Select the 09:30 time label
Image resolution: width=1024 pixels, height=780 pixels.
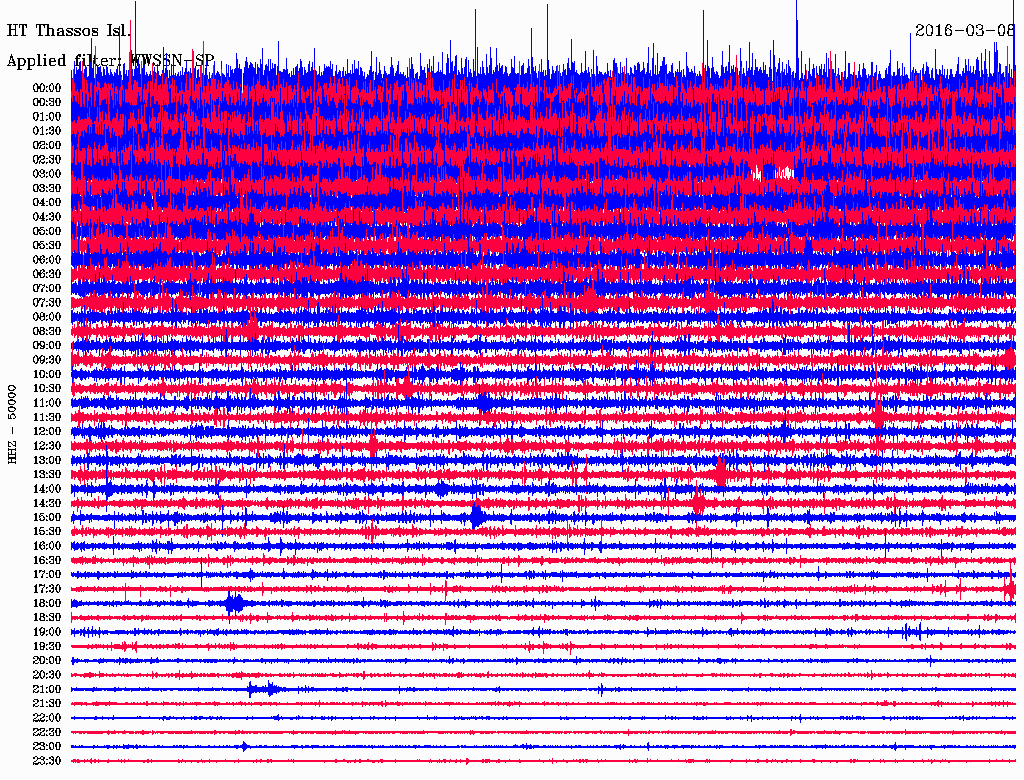[47, 360]
